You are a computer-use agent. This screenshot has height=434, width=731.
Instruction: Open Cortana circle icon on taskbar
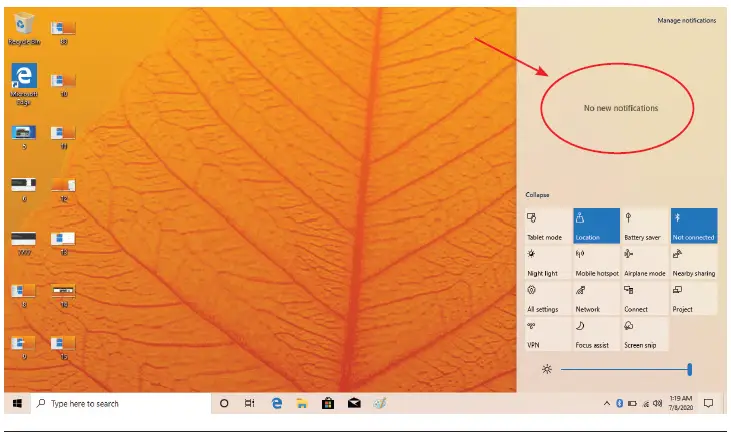pyautogui.click(x=224, y=403)
